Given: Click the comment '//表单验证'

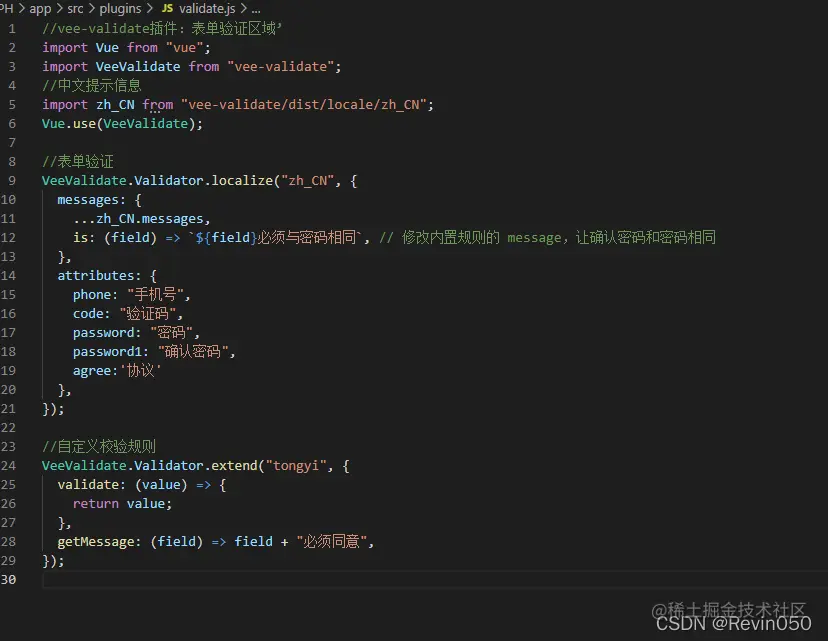Looking at the screenshot, I should click(78, 162).
